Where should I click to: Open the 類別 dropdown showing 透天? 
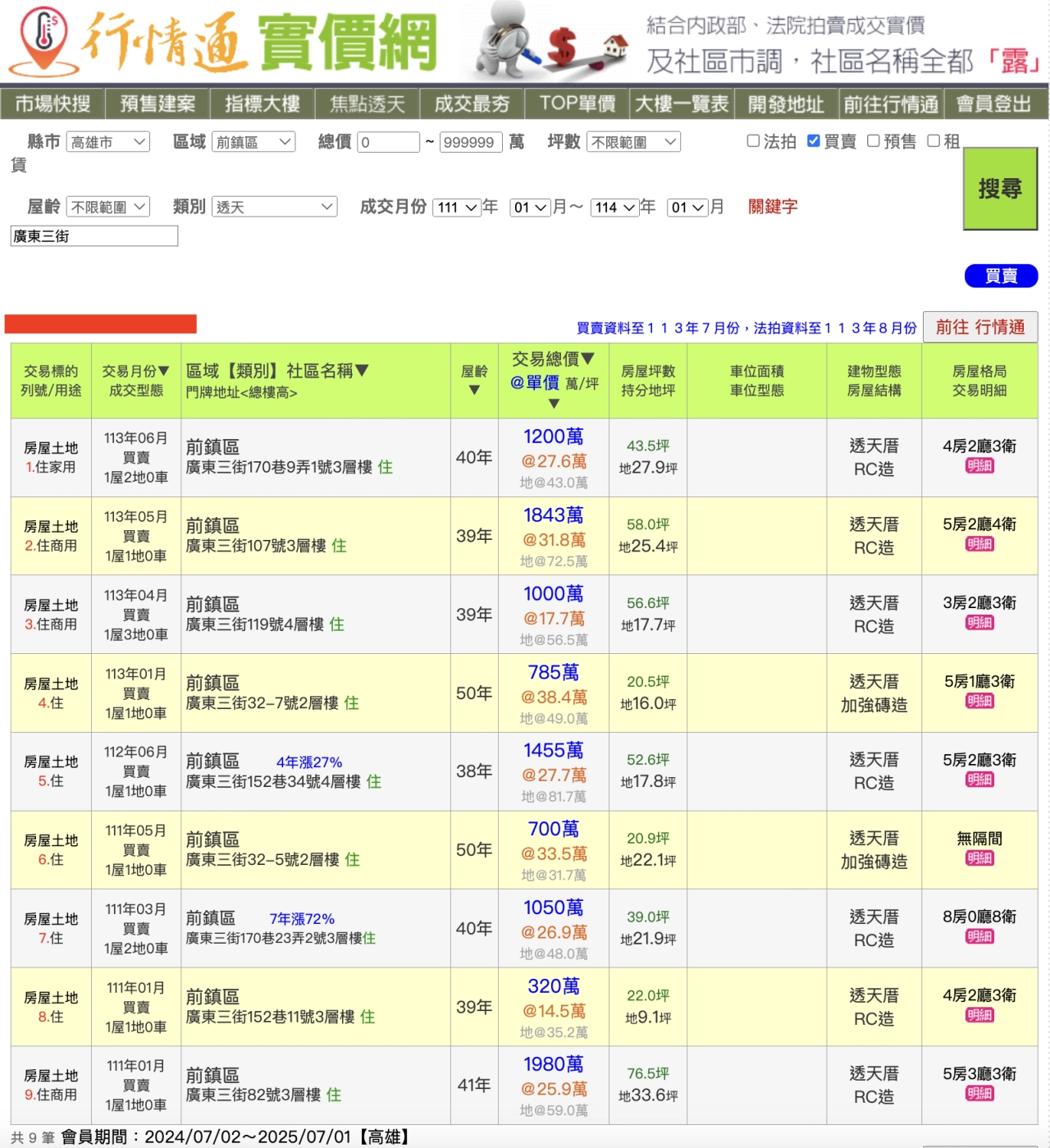[x=275, y=207]
